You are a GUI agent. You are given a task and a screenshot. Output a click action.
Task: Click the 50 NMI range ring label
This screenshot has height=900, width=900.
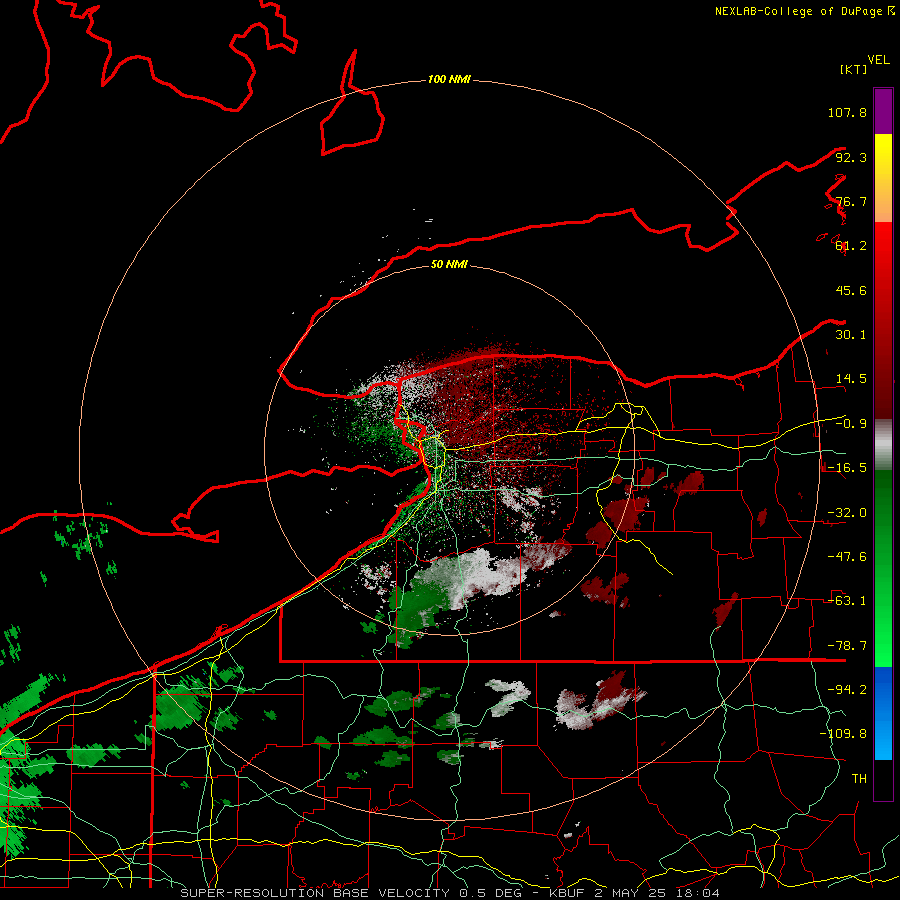coord(449,264)
